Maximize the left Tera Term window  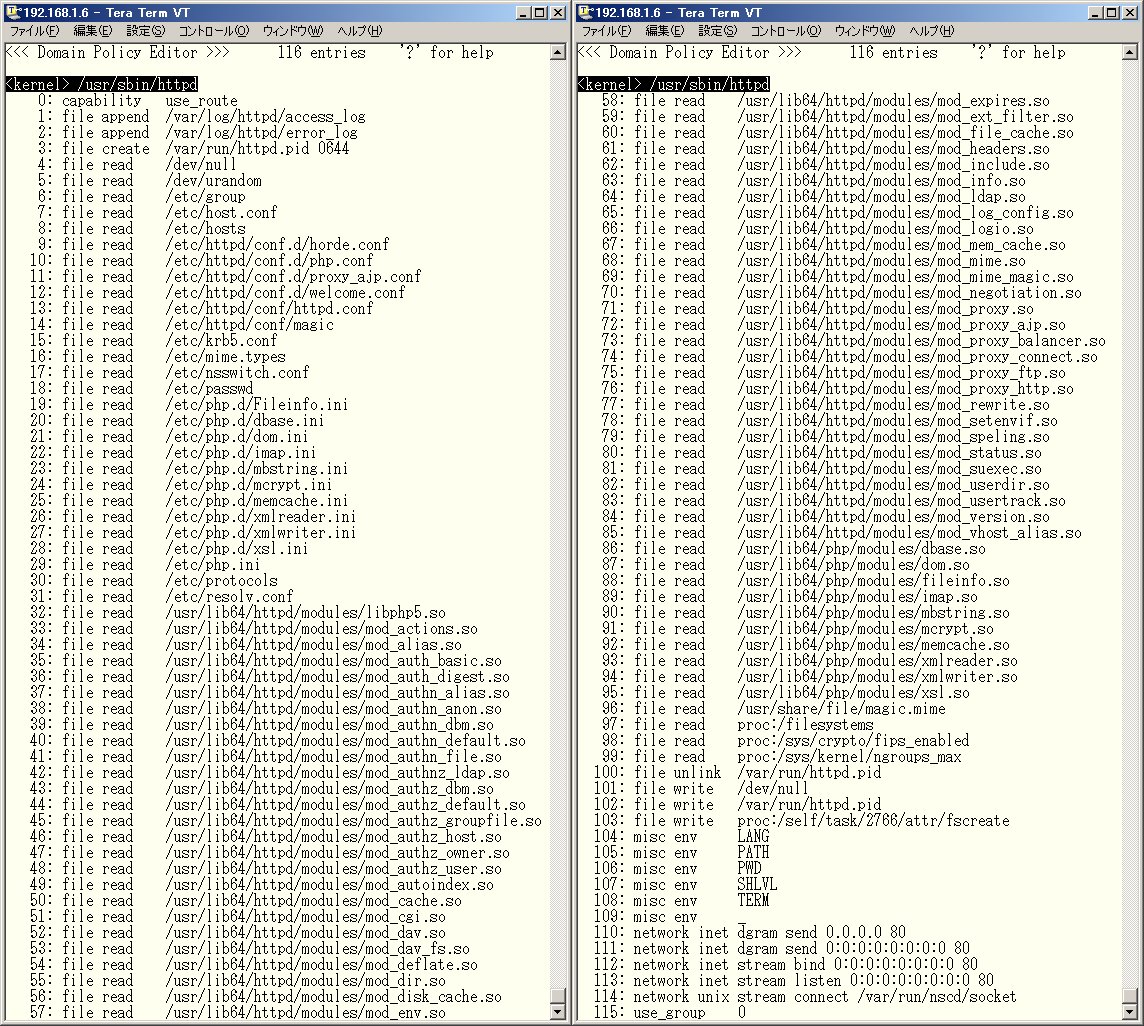[540, 12]
